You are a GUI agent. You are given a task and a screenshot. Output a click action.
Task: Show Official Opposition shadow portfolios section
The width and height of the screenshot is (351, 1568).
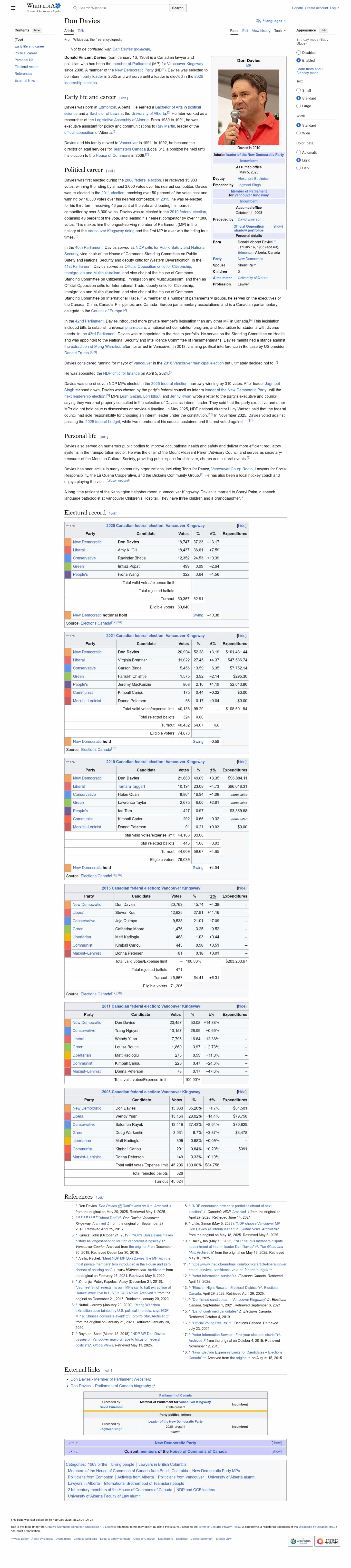[277, 226]
